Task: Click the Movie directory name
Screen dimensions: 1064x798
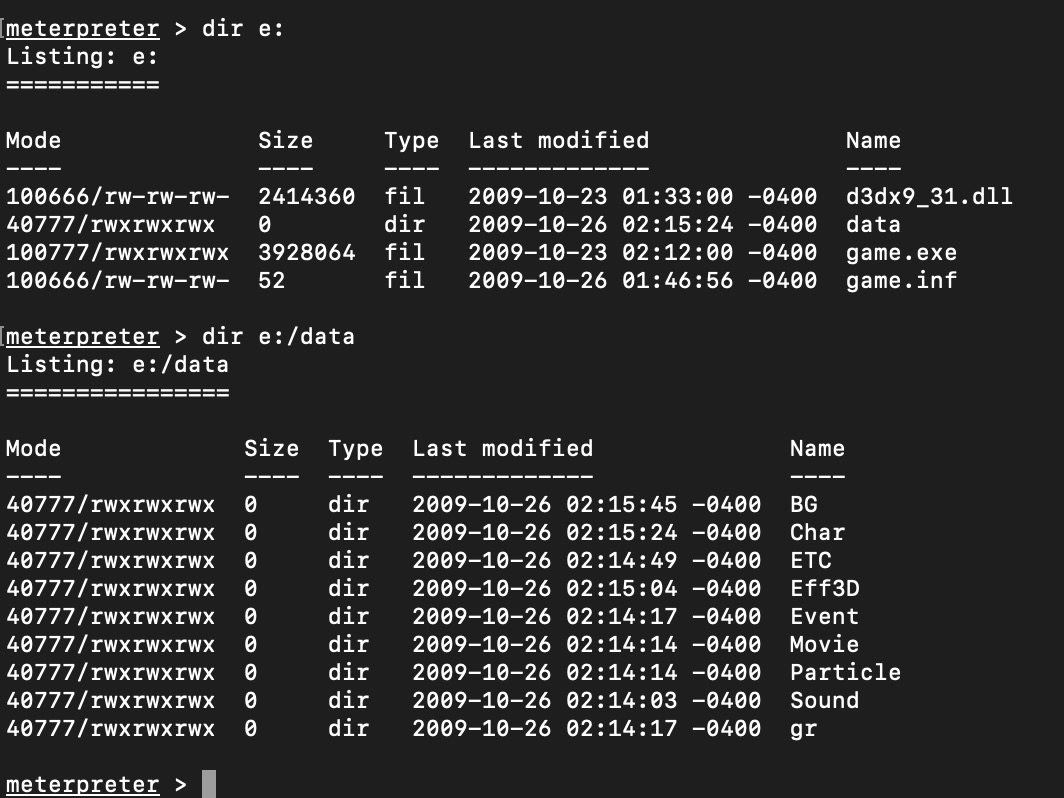Action: point(825,644)
